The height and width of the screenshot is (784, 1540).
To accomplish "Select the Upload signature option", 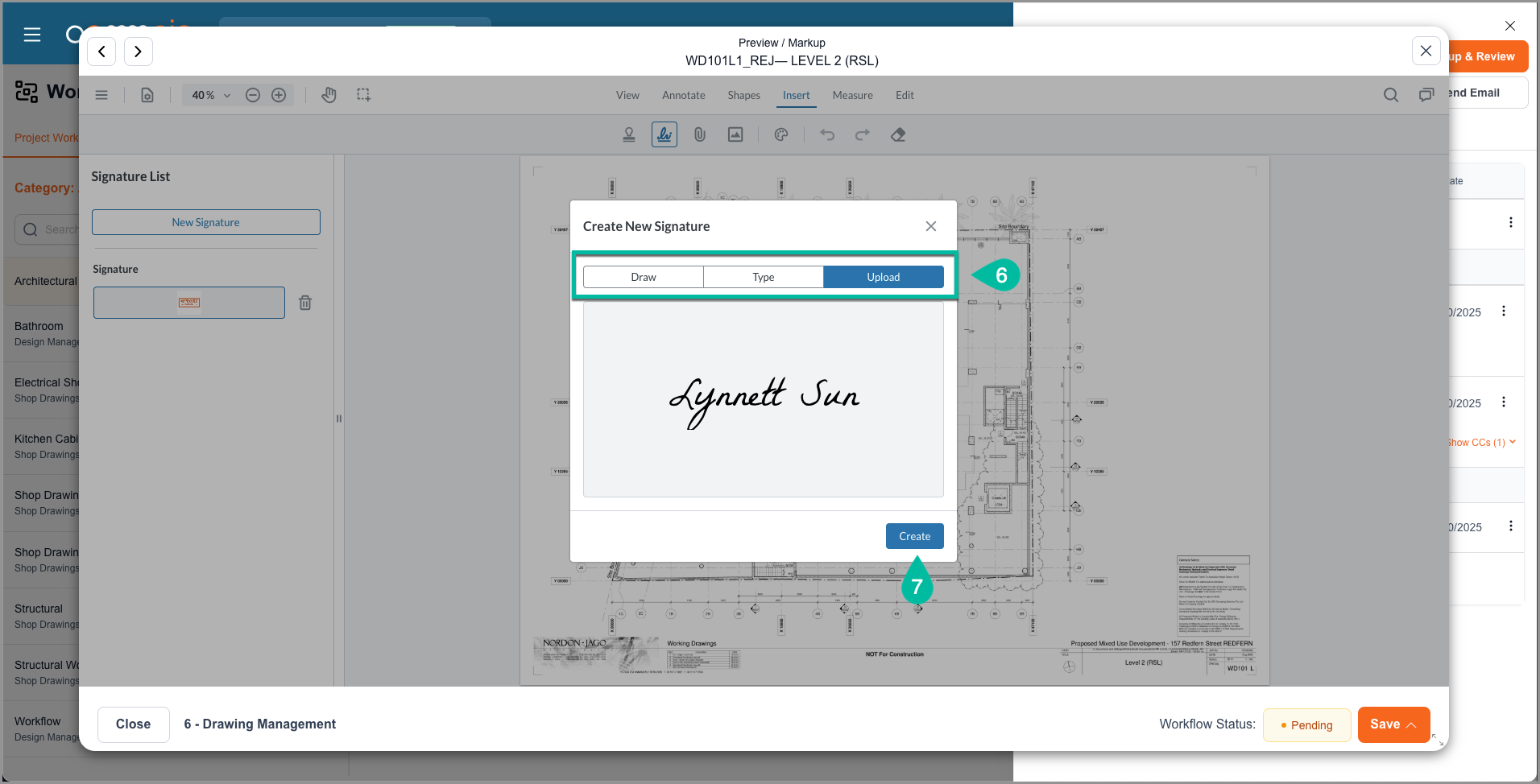I will [x=883, y=277].
